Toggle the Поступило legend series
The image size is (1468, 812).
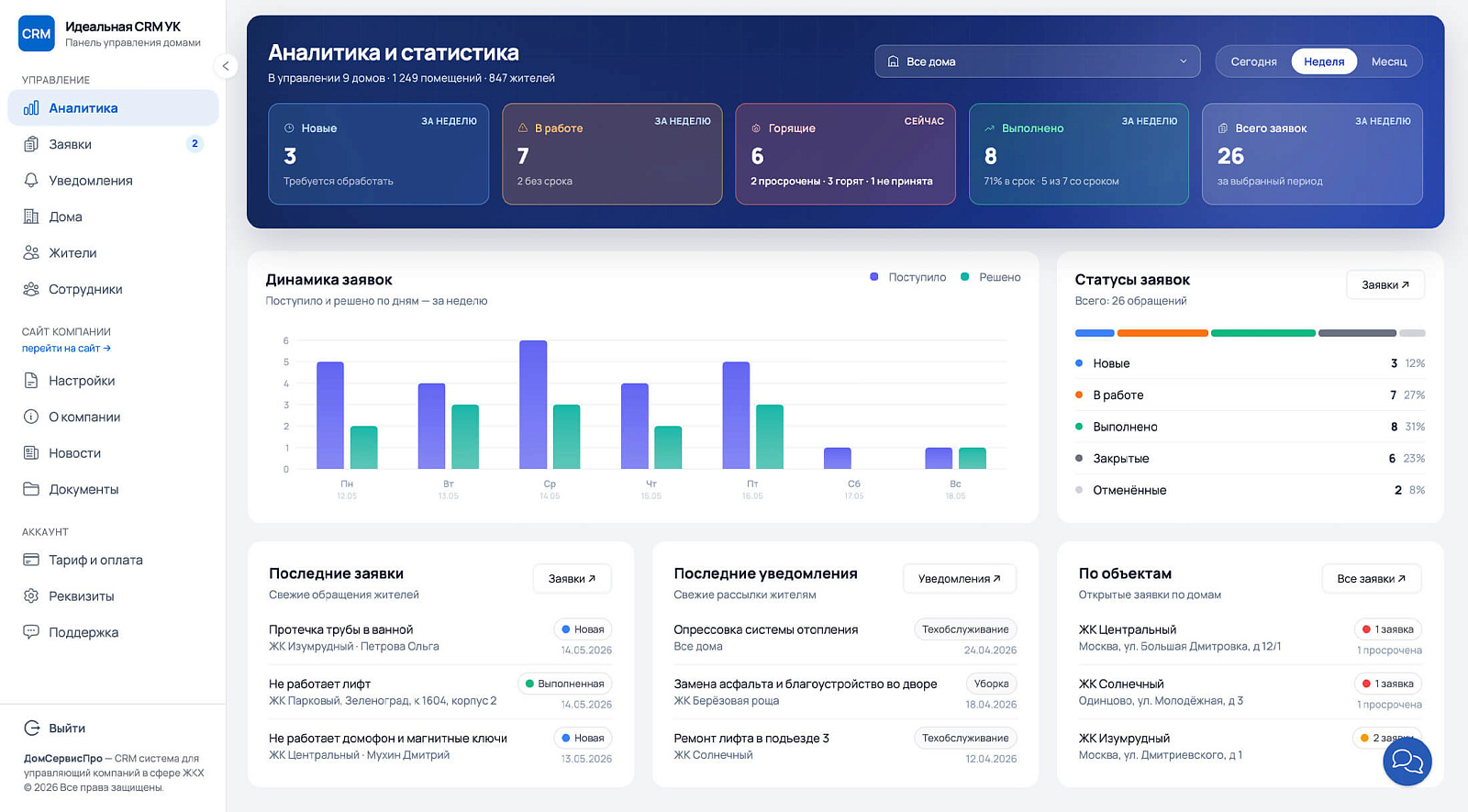[908, 277]
